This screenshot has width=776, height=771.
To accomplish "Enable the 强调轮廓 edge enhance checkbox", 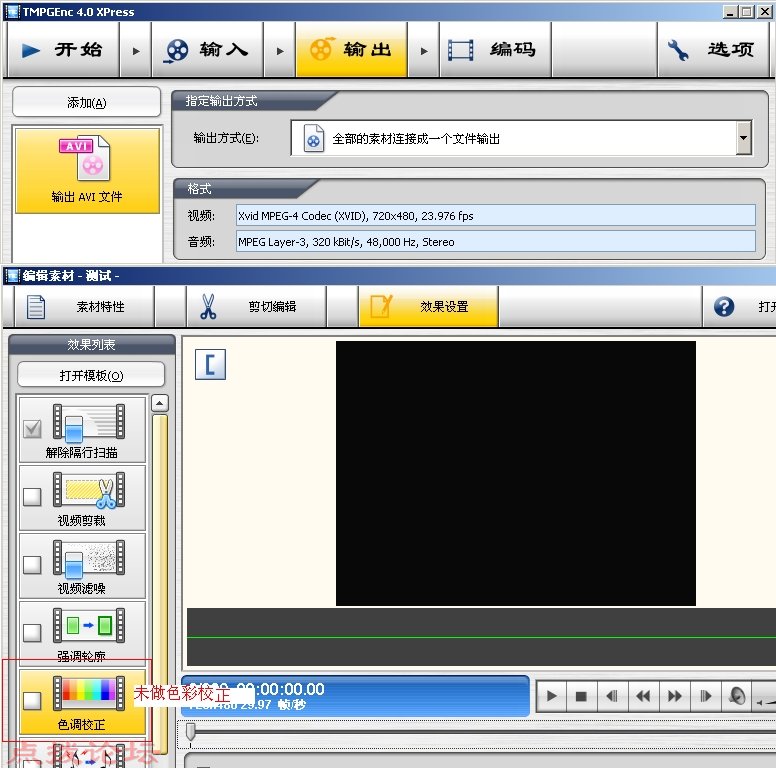I will pos(32,632).
